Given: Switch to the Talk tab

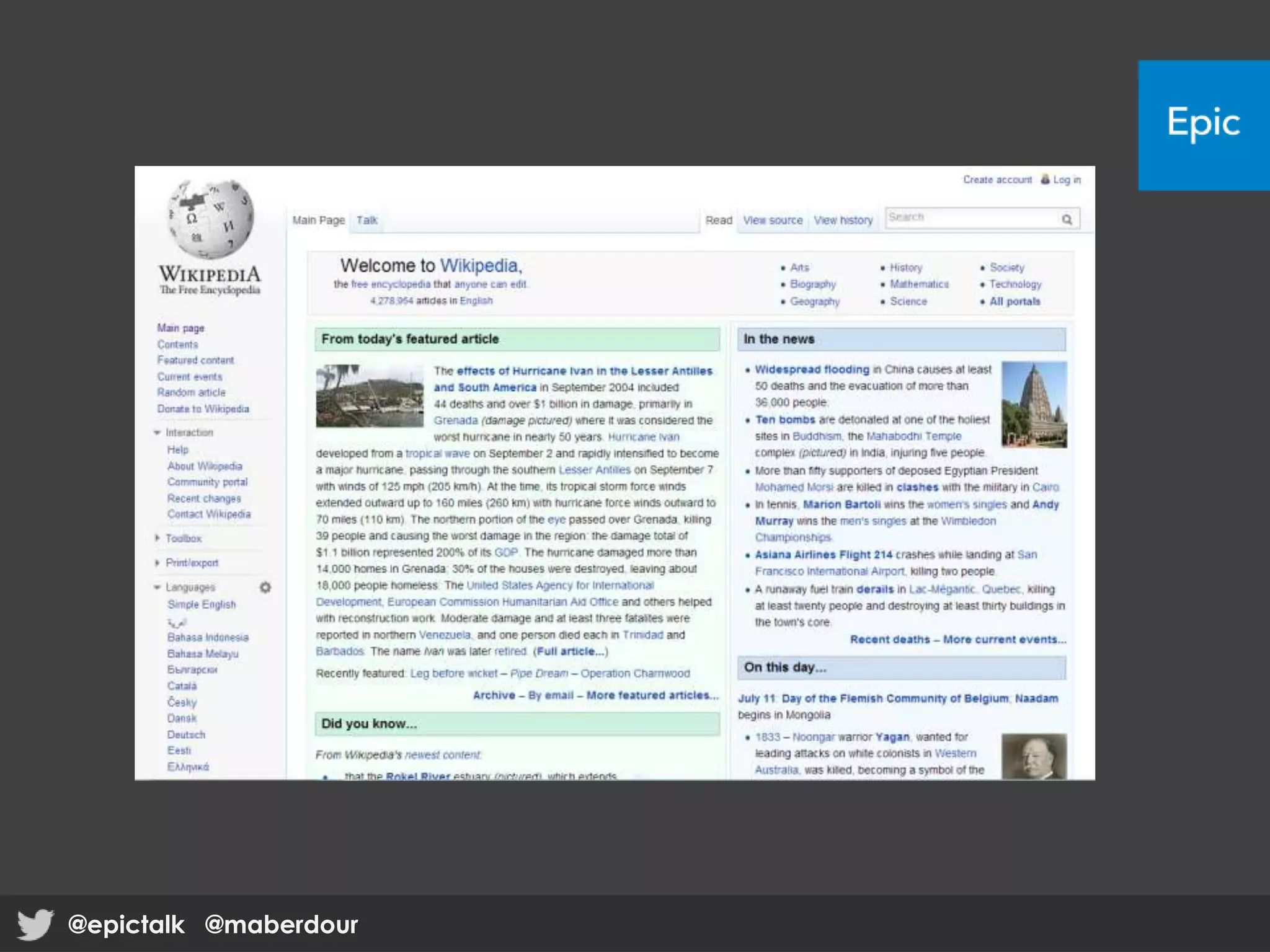Looking at the screenshot, I should (x=366, y=220).
